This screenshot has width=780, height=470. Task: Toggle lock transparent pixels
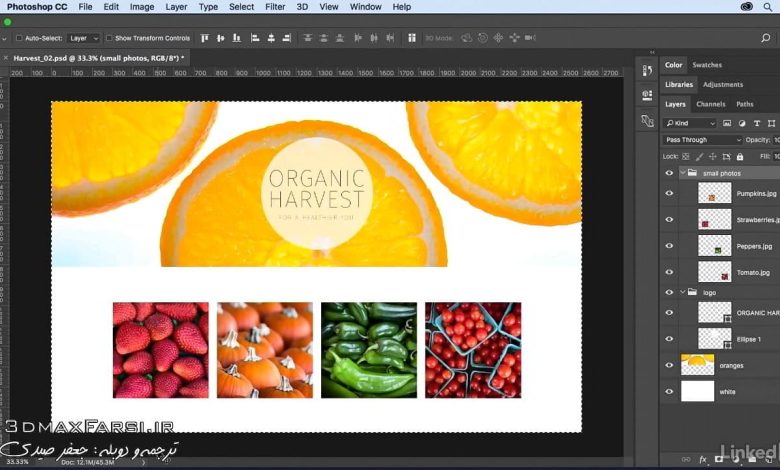685,157
